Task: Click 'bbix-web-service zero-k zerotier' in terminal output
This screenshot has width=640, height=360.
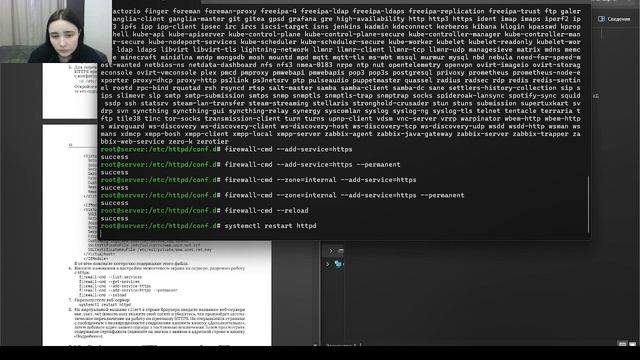Action: click(x=164, y=142)
